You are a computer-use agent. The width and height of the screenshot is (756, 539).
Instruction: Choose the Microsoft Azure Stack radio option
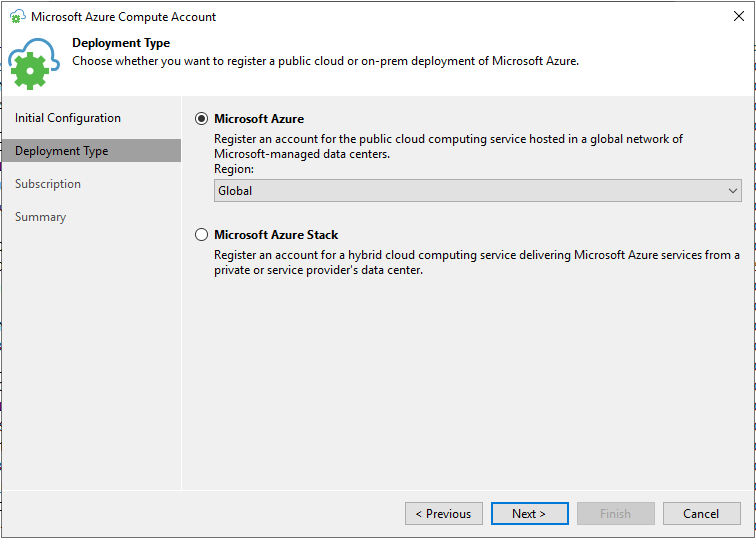pyautogui.click(x=202, y=235)
